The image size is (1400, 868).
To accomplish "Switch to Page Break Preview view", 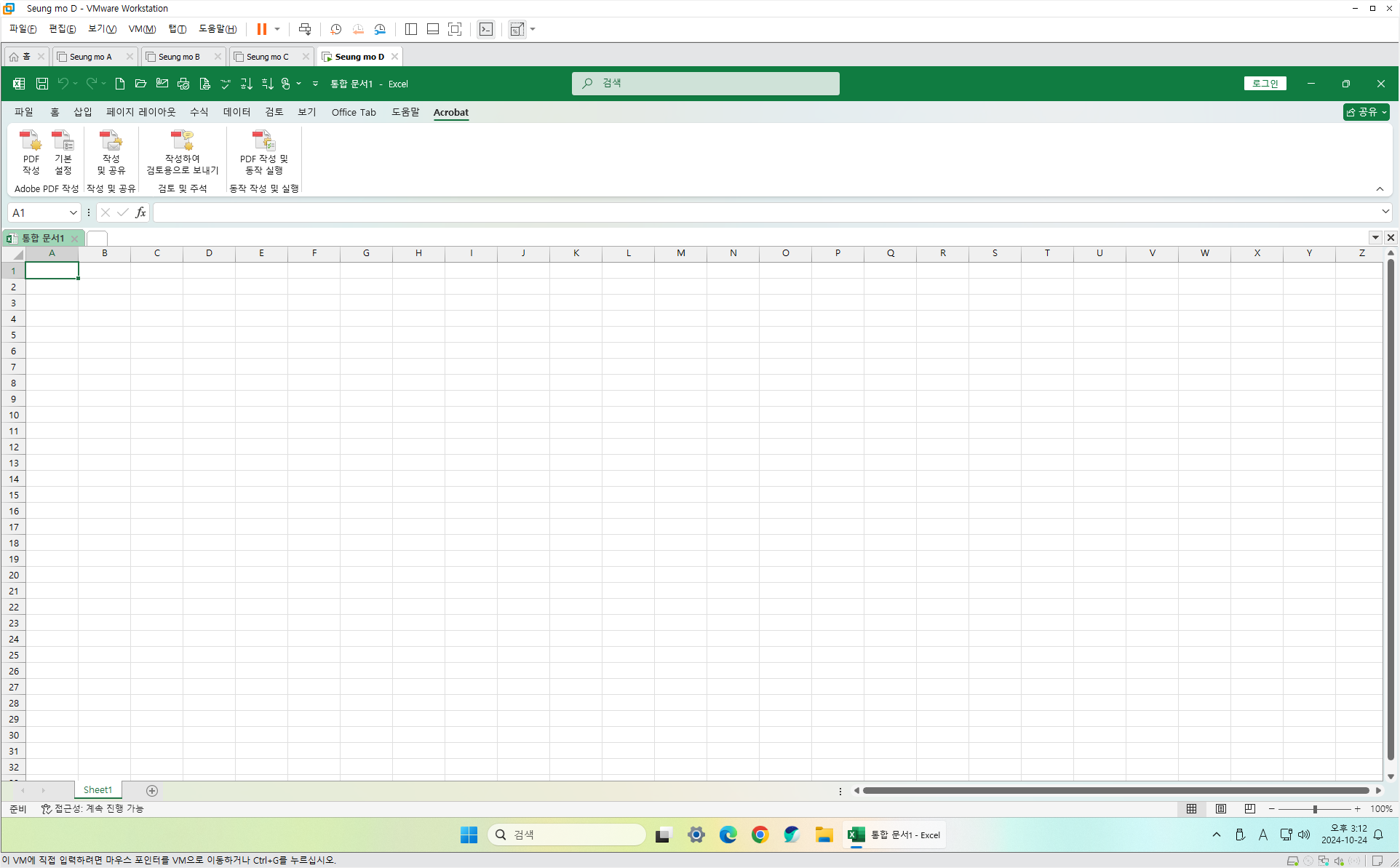I will 1249,808.
